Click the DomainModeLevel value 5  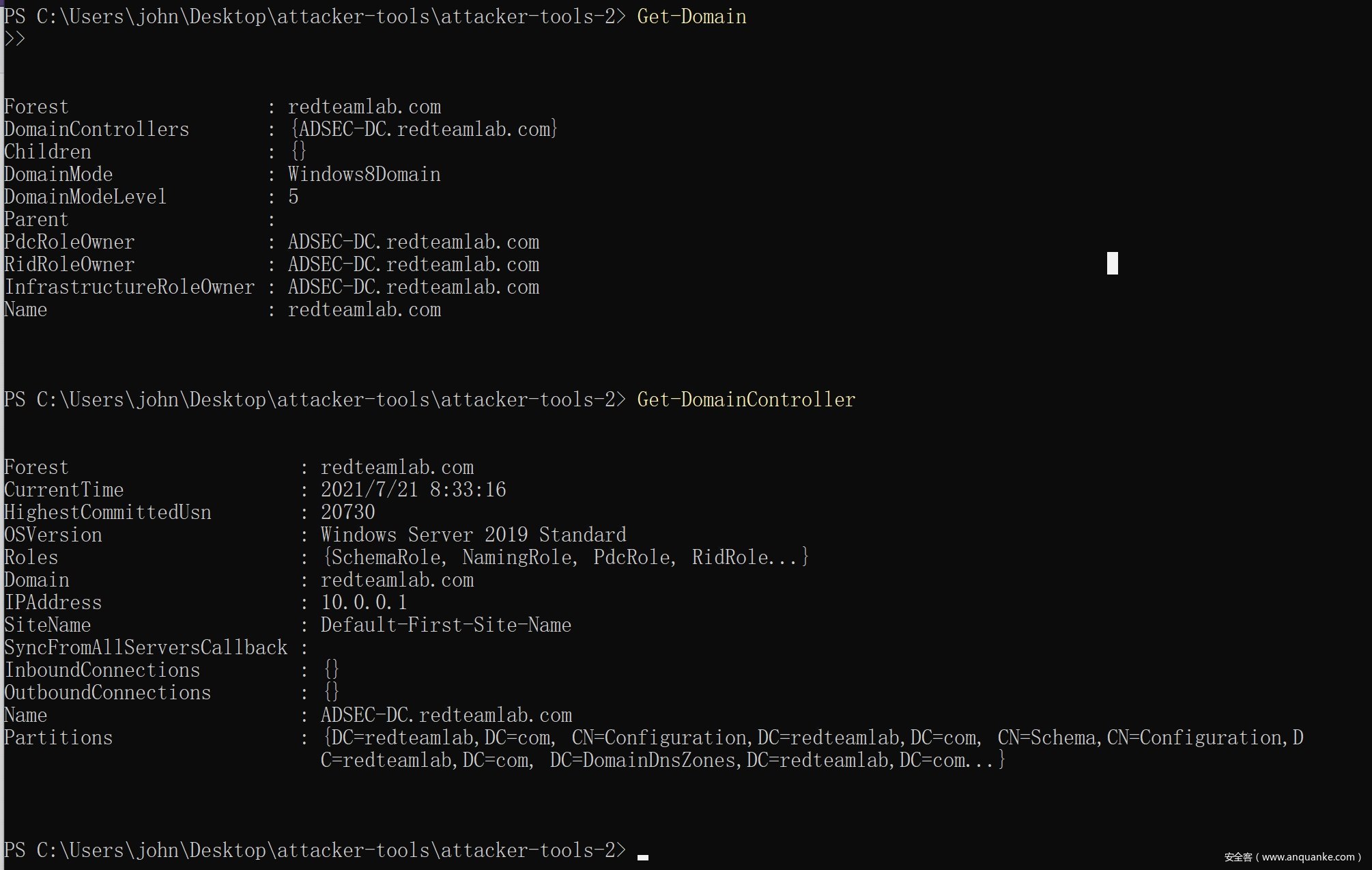[294, 197]
